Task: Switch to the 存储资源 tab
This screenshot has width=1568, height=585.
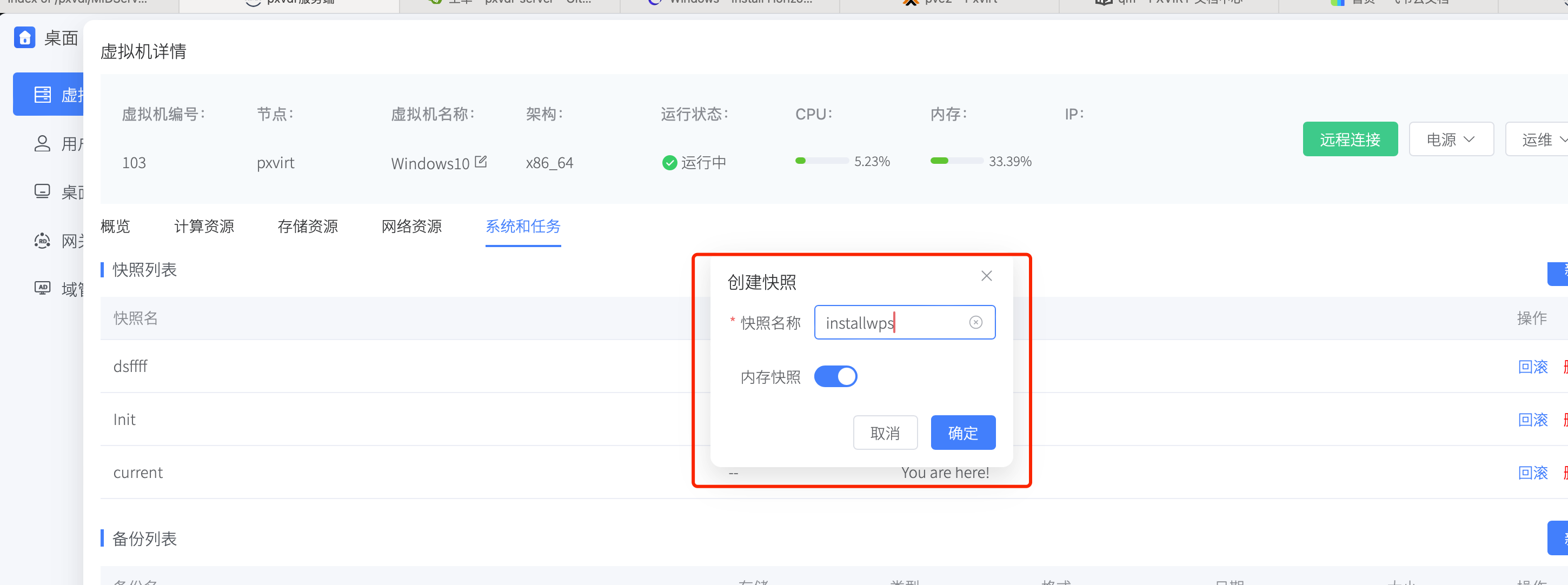Action: pos(308,227)
